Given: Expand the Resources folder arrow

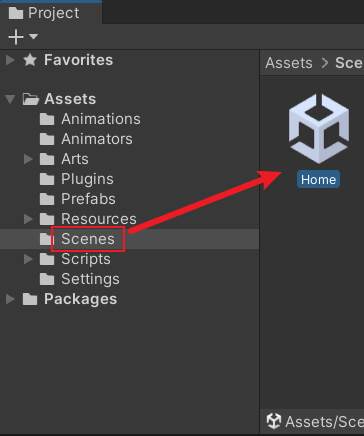Looking at the screenshot, I should pyautogui.click(x=28, y=219).
